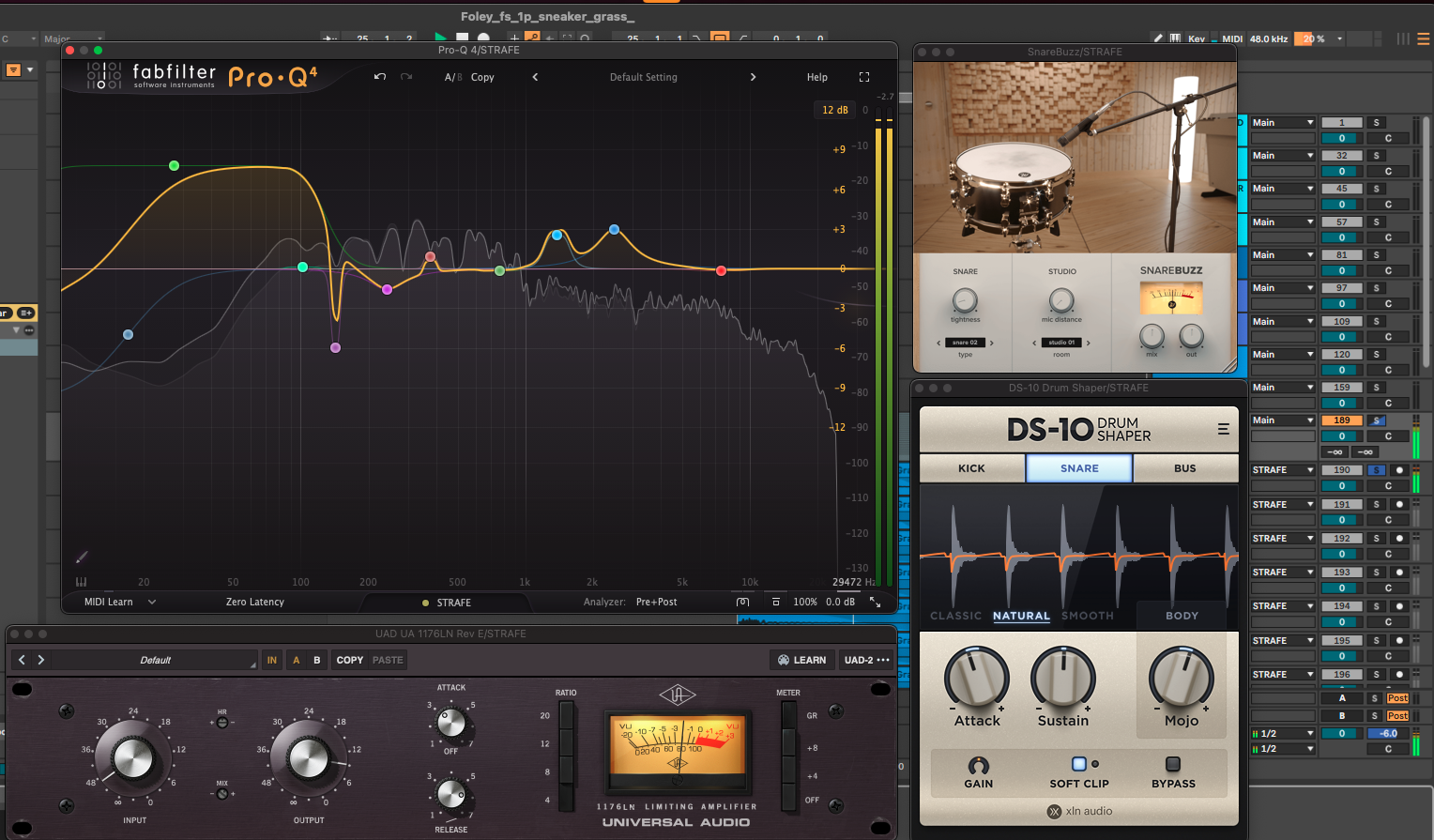1434x840 pixels.
Task: Arm track 191 for recording
Action: [x=1399, y=504]
